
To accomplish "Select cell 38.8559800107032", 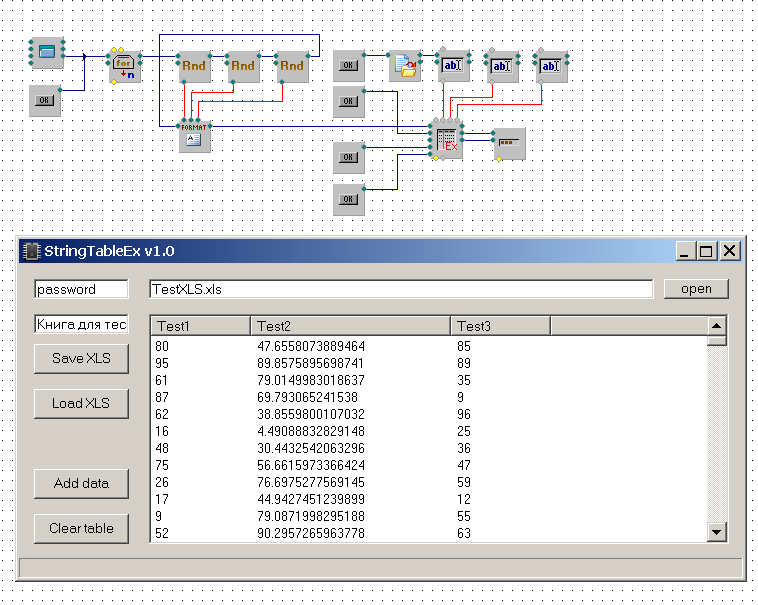I will [x=311, y=415].
